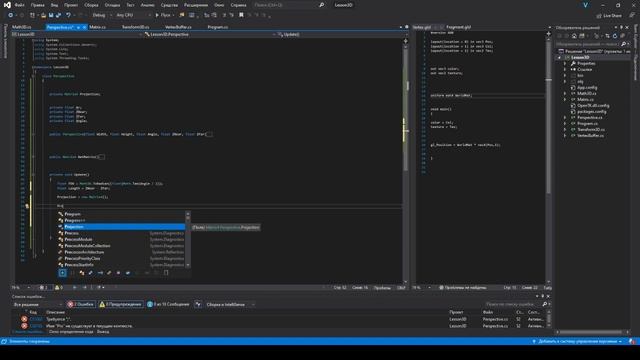Collapse the Lesson3D project node
Viewport: 640px width, 360px height.
click(560, 58)
